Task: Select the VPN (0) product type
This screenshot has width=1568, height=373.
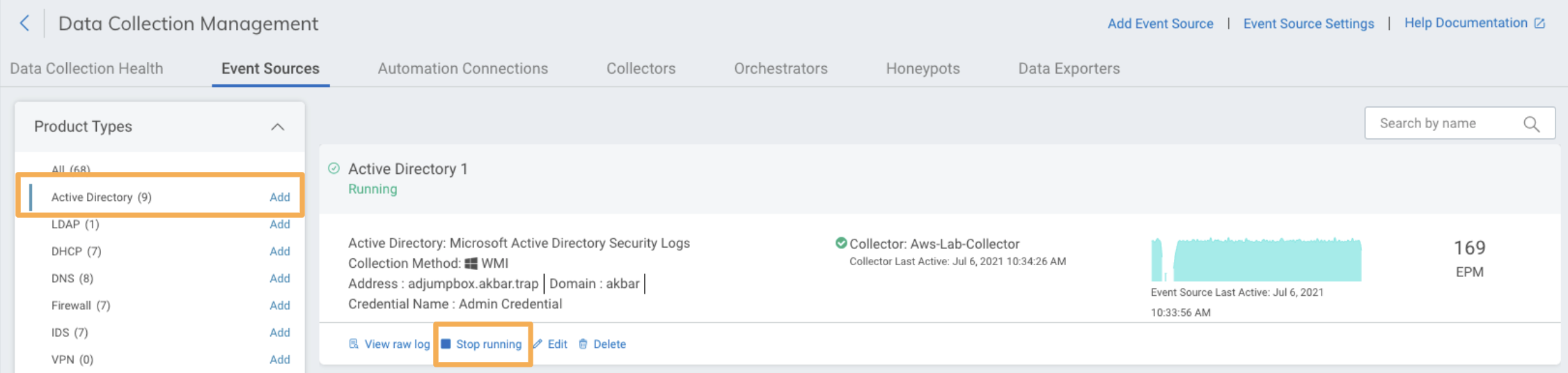Action: [72, 360]
